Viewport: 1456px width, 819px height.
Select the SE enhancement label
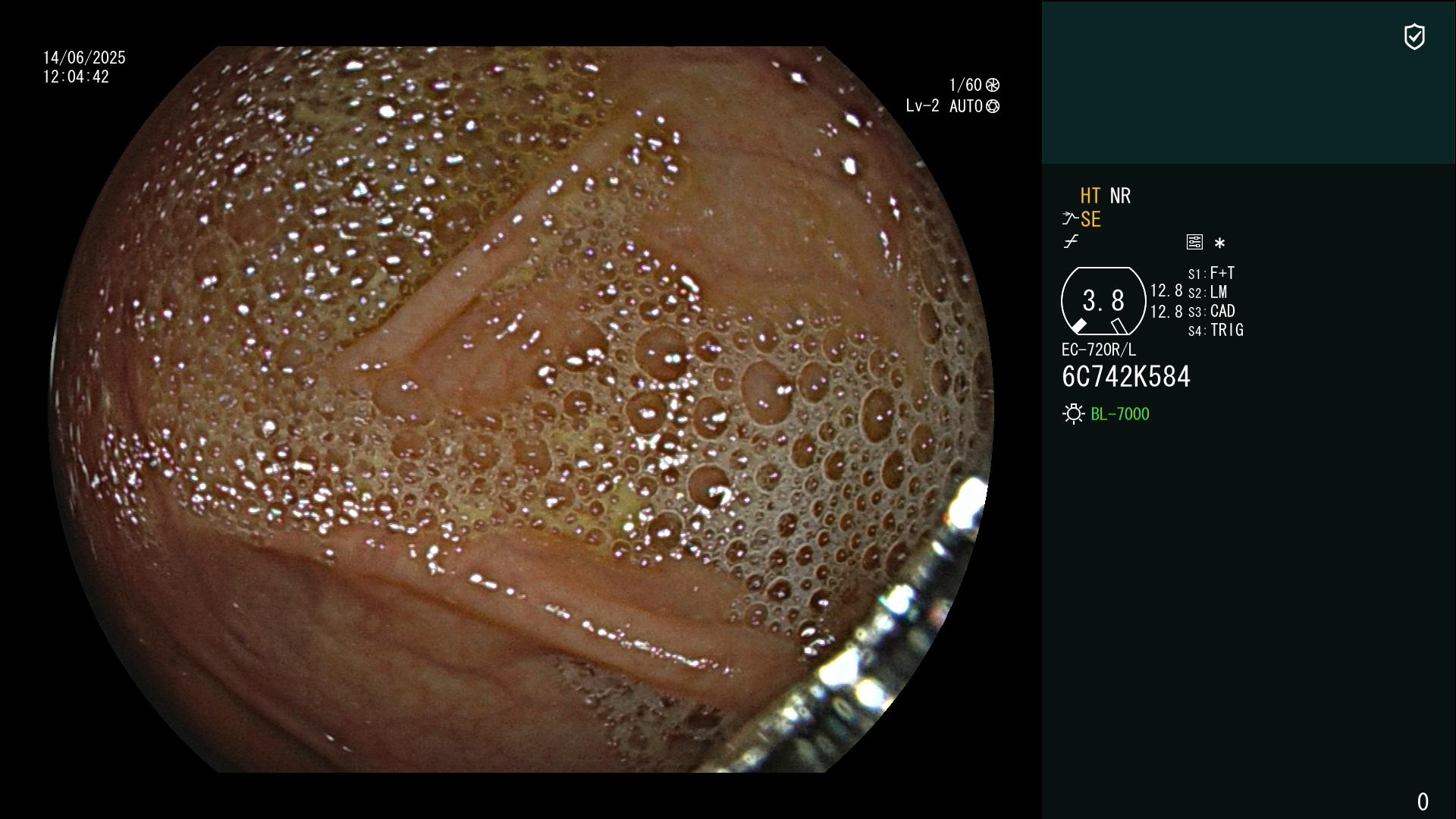tap(1090, 220)
